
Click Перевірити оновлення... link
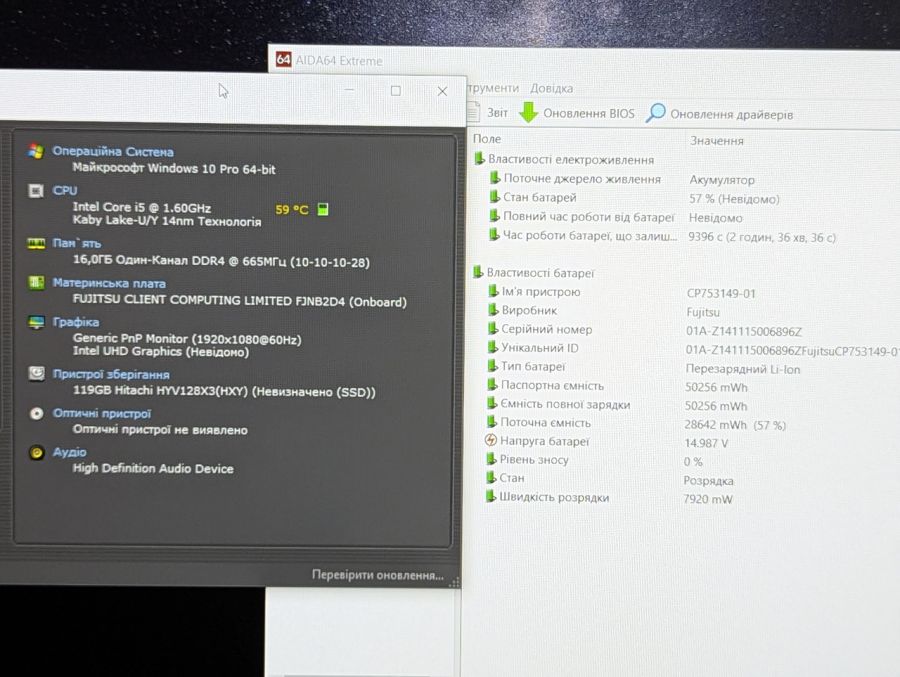point(377,575)
